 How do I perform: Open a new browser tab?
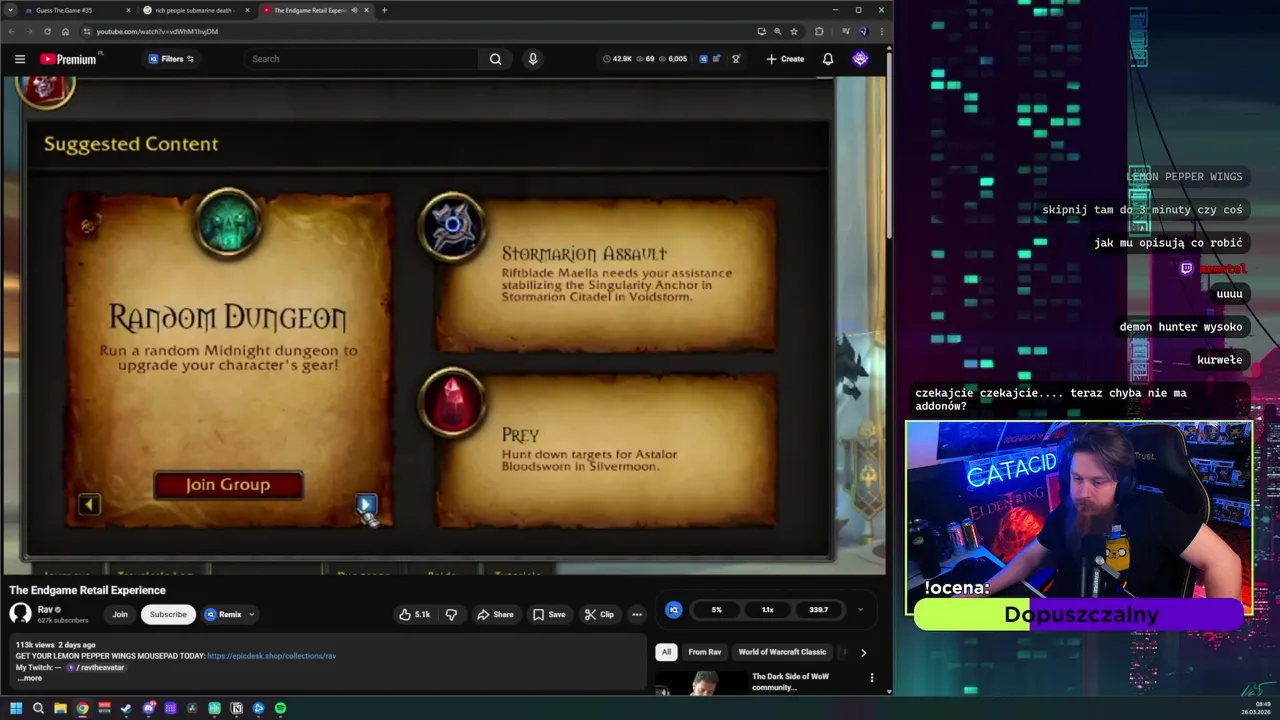(x=384, y=10)
